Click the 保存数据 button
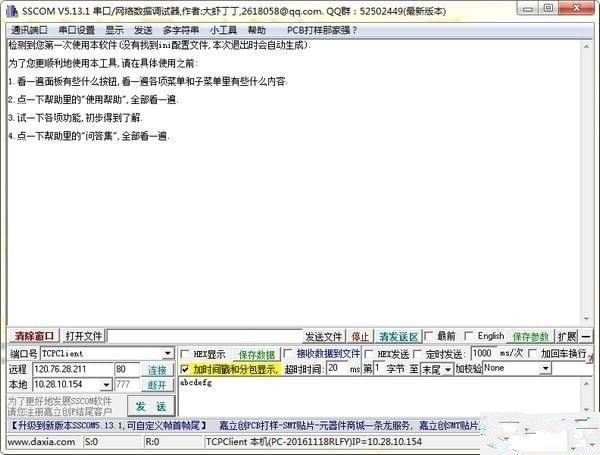600x455 pixels. point(256,354)
